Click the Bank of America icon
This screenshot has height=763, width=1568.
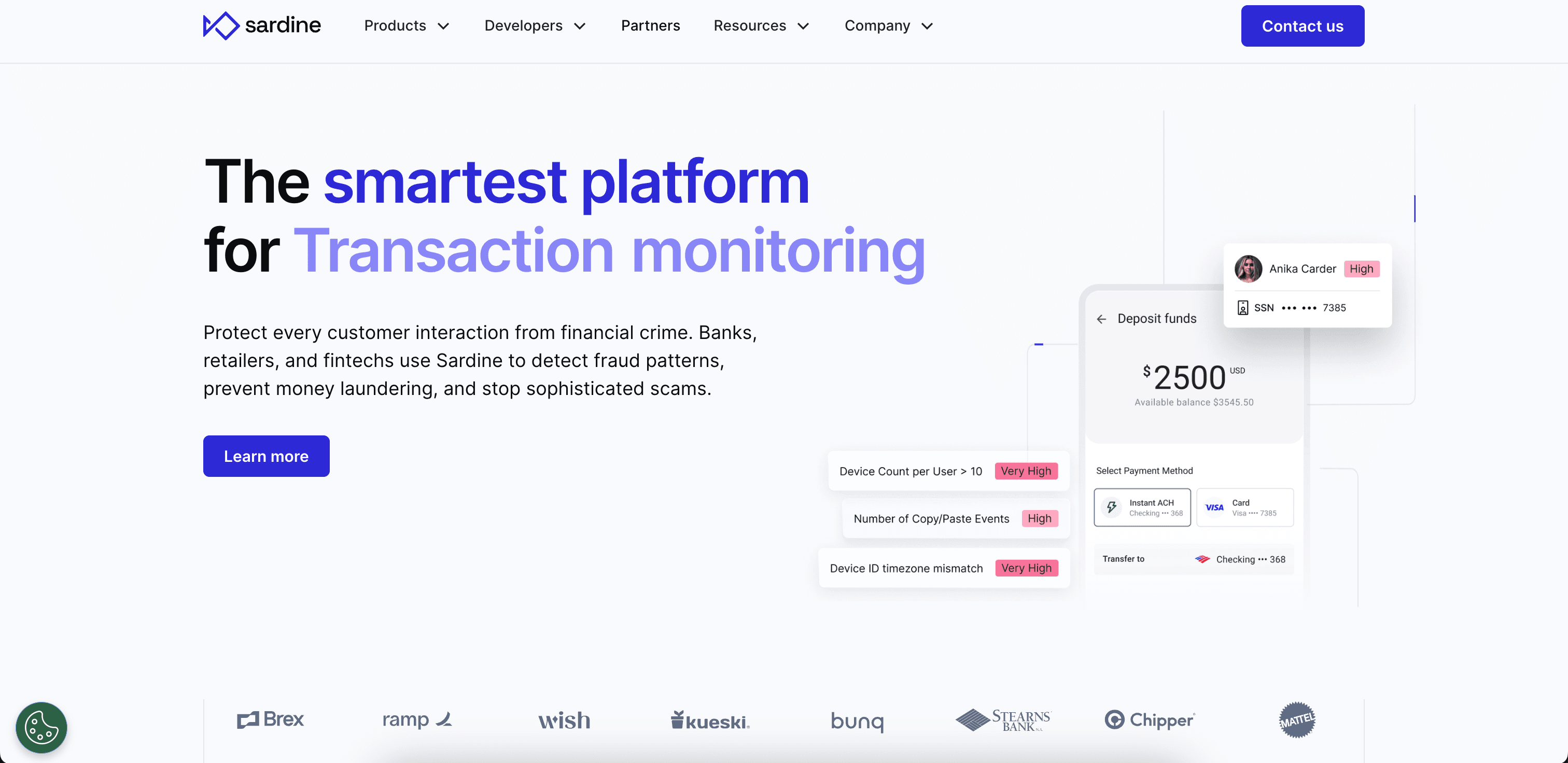1201,559
